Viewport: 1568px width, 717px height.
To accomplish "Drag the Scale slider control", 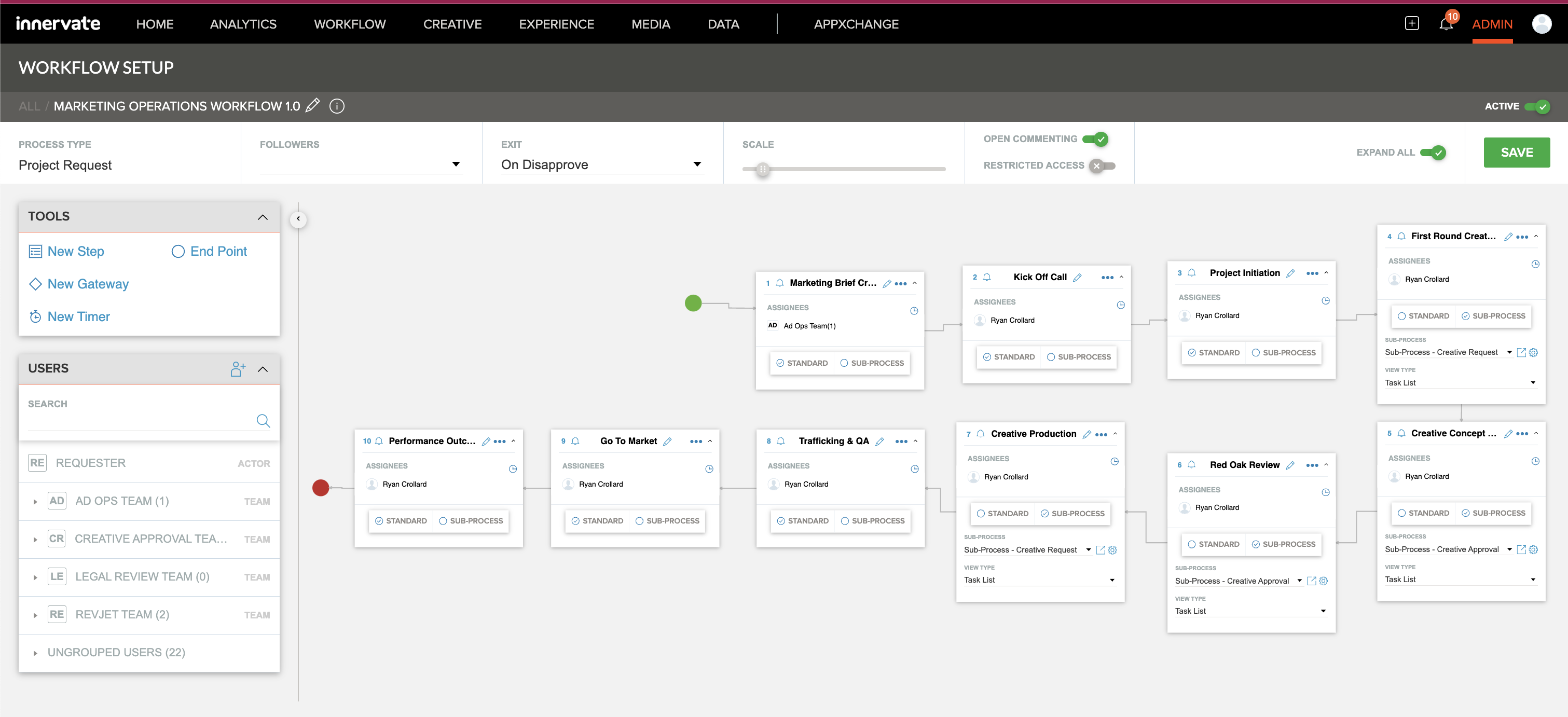I will pos(763,170).
